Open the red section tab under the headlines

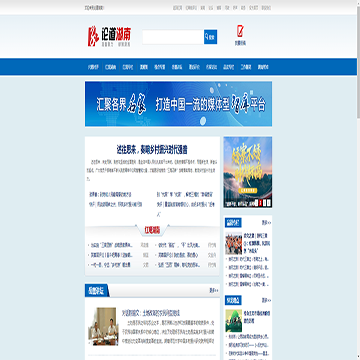(152, 230)
